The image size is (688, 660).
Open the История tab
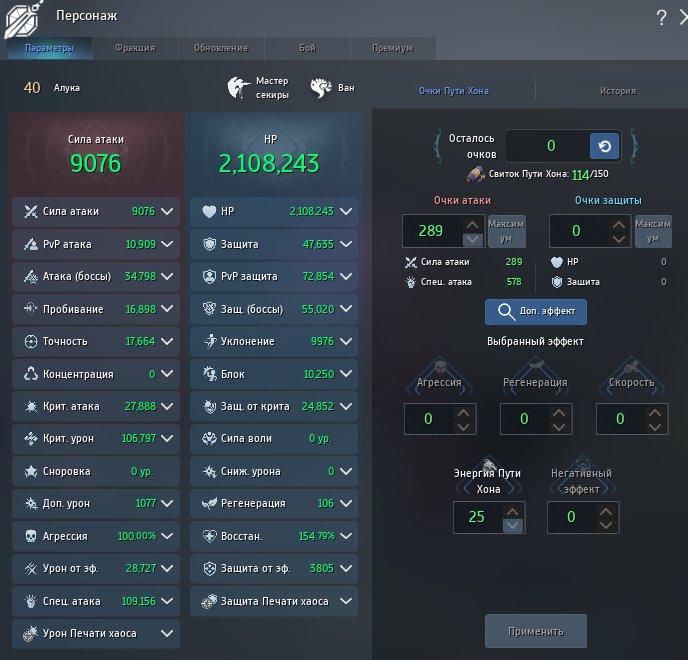pyautogui.click(x=617, y=91)
